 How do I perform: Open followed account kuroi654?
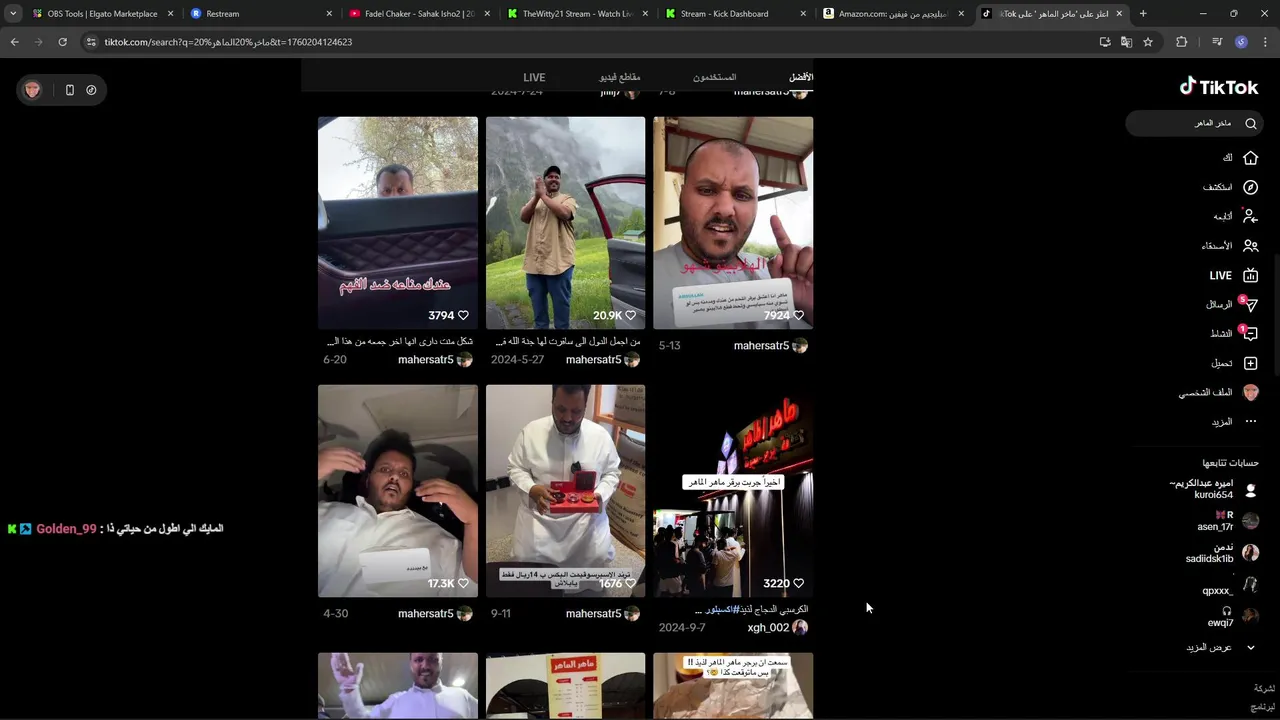(1214, 489)
